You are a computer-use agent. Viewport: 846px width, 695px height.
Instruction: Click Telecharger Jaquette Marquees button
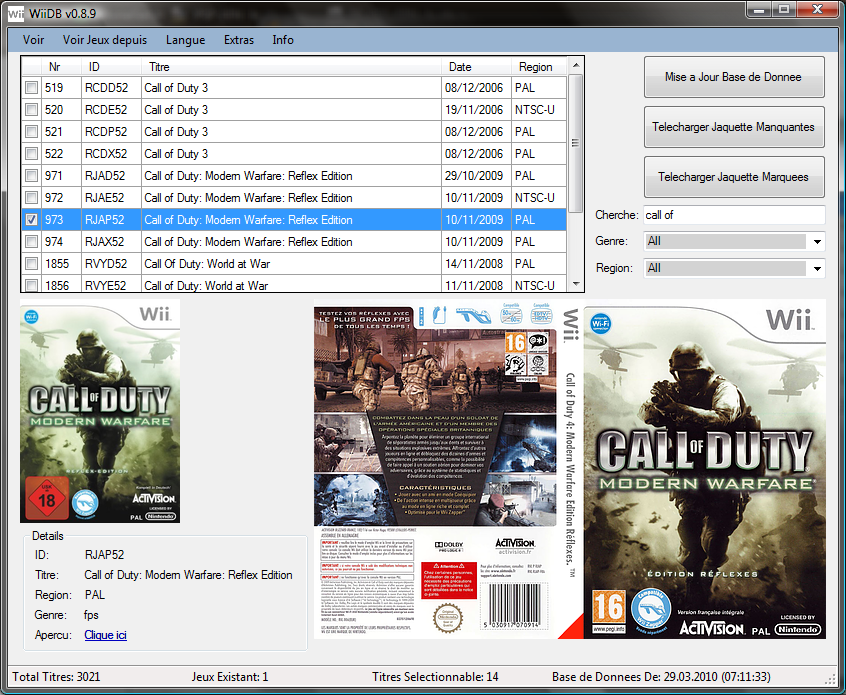[x=734, y=177]
